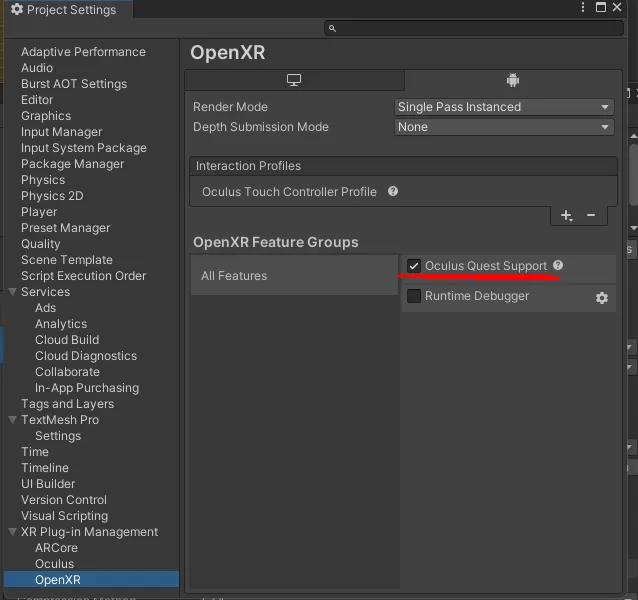638x600 pixels.
Task: Open Burst AOT Settings
Action: pyautogui.click(x=74, y=84)
